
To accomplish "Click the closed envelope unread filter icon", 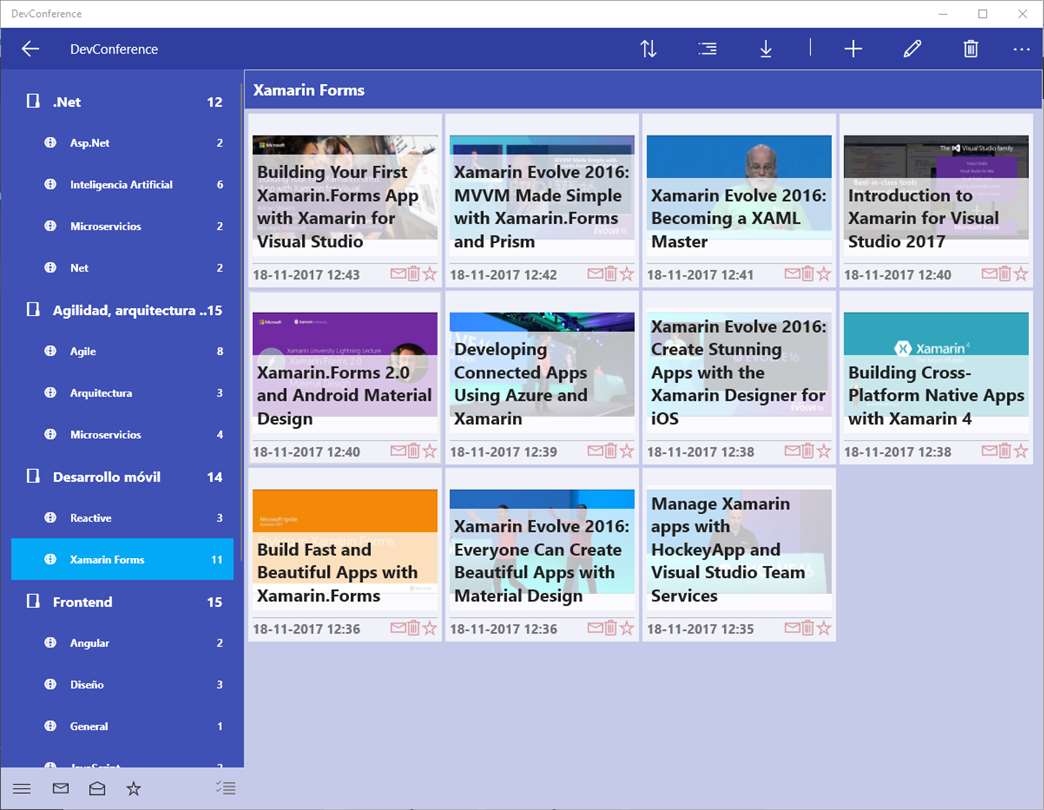I will [61, 789].
